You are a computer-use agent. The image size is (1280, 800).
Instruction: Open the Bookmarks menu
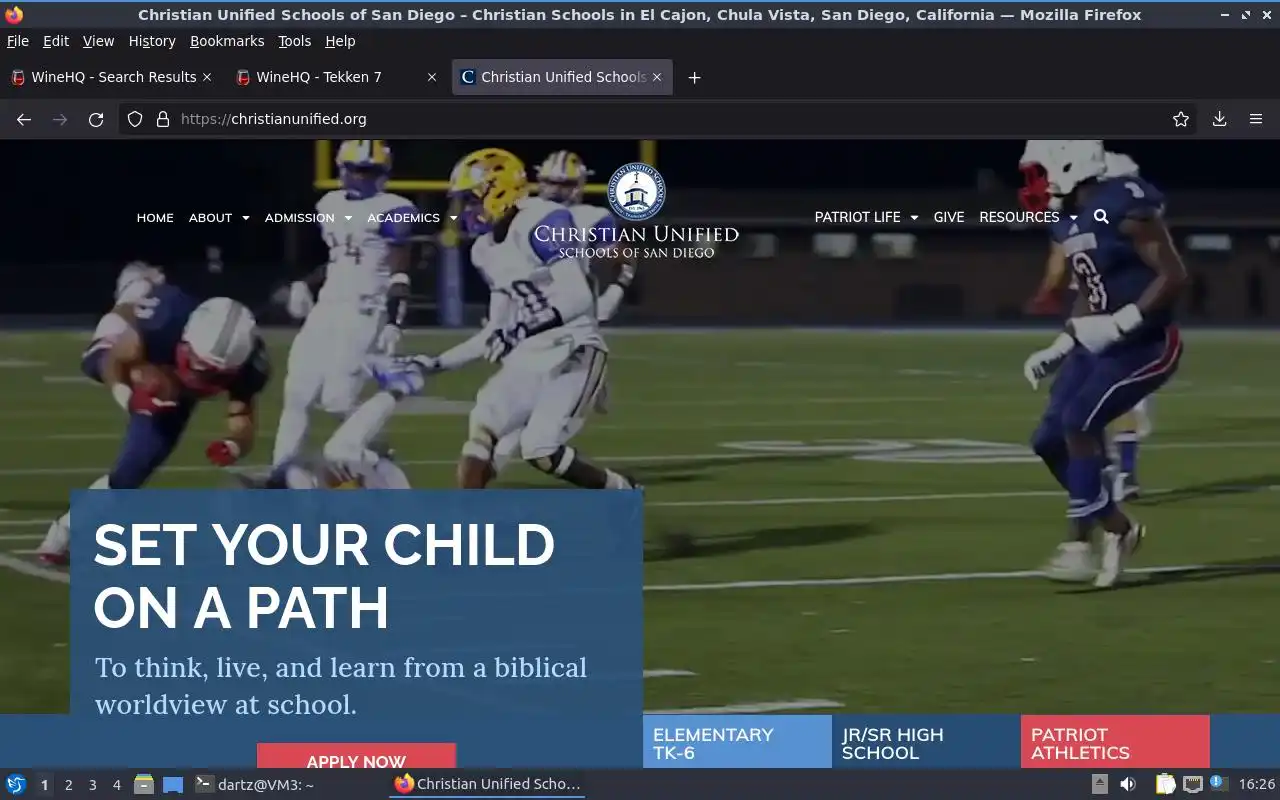tap(227, 41)
